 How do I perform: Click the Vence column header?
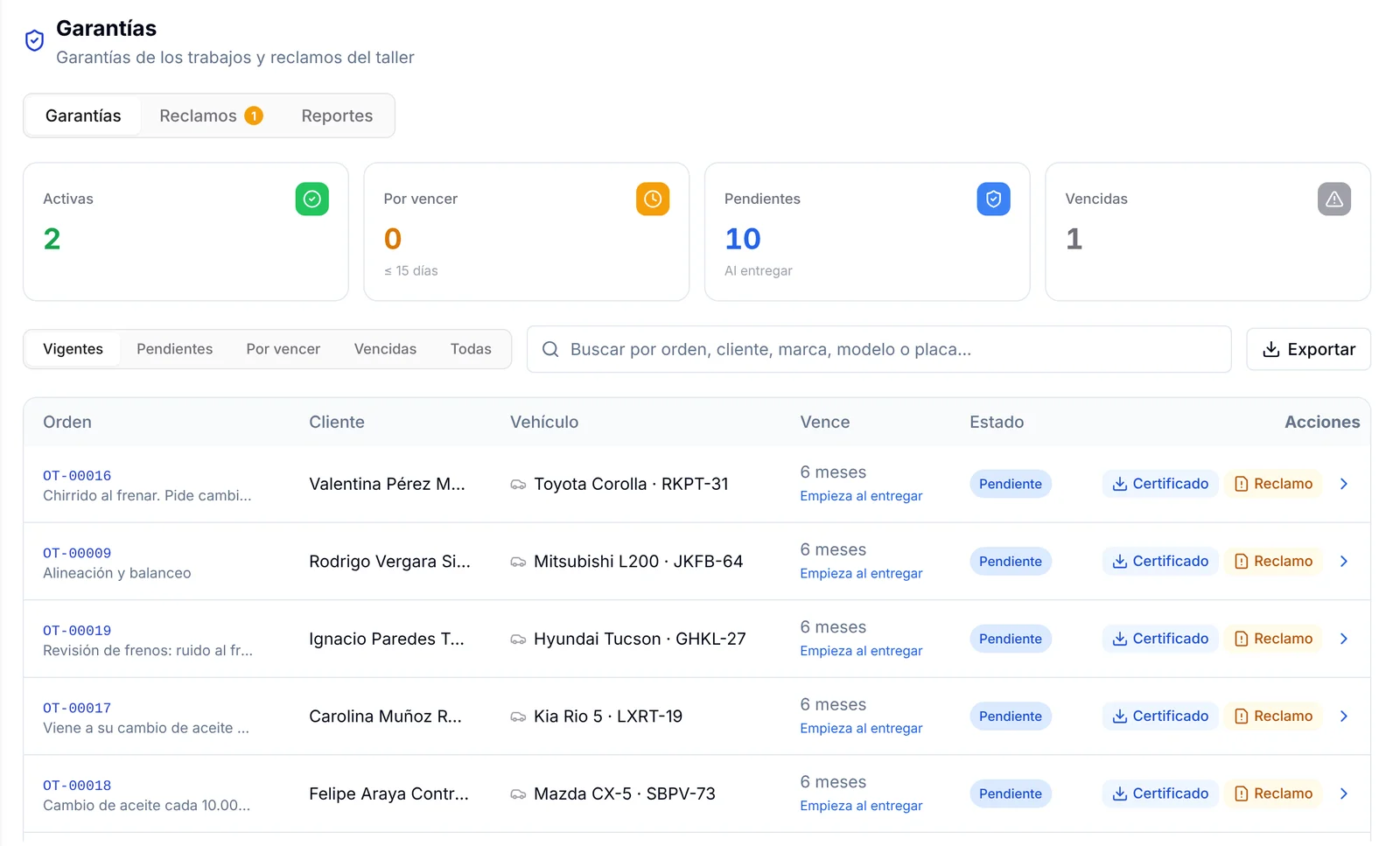point(824,422)
